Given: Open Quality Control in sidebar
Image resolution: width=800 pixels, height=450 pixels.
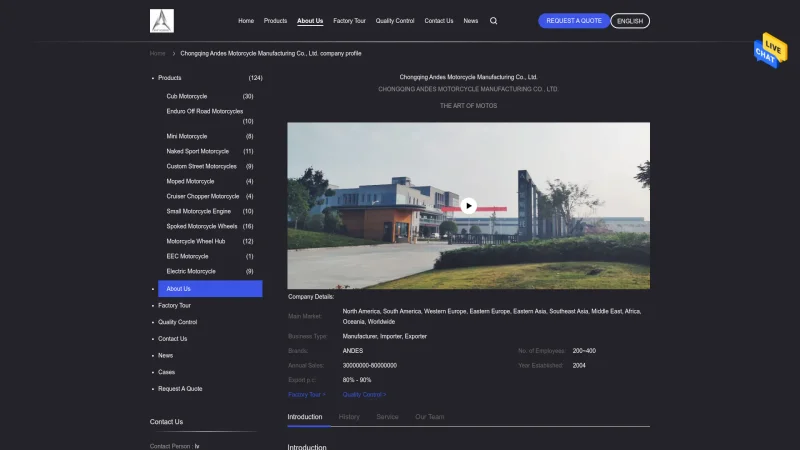Looking at the screenshot, I should coord(178,322).
